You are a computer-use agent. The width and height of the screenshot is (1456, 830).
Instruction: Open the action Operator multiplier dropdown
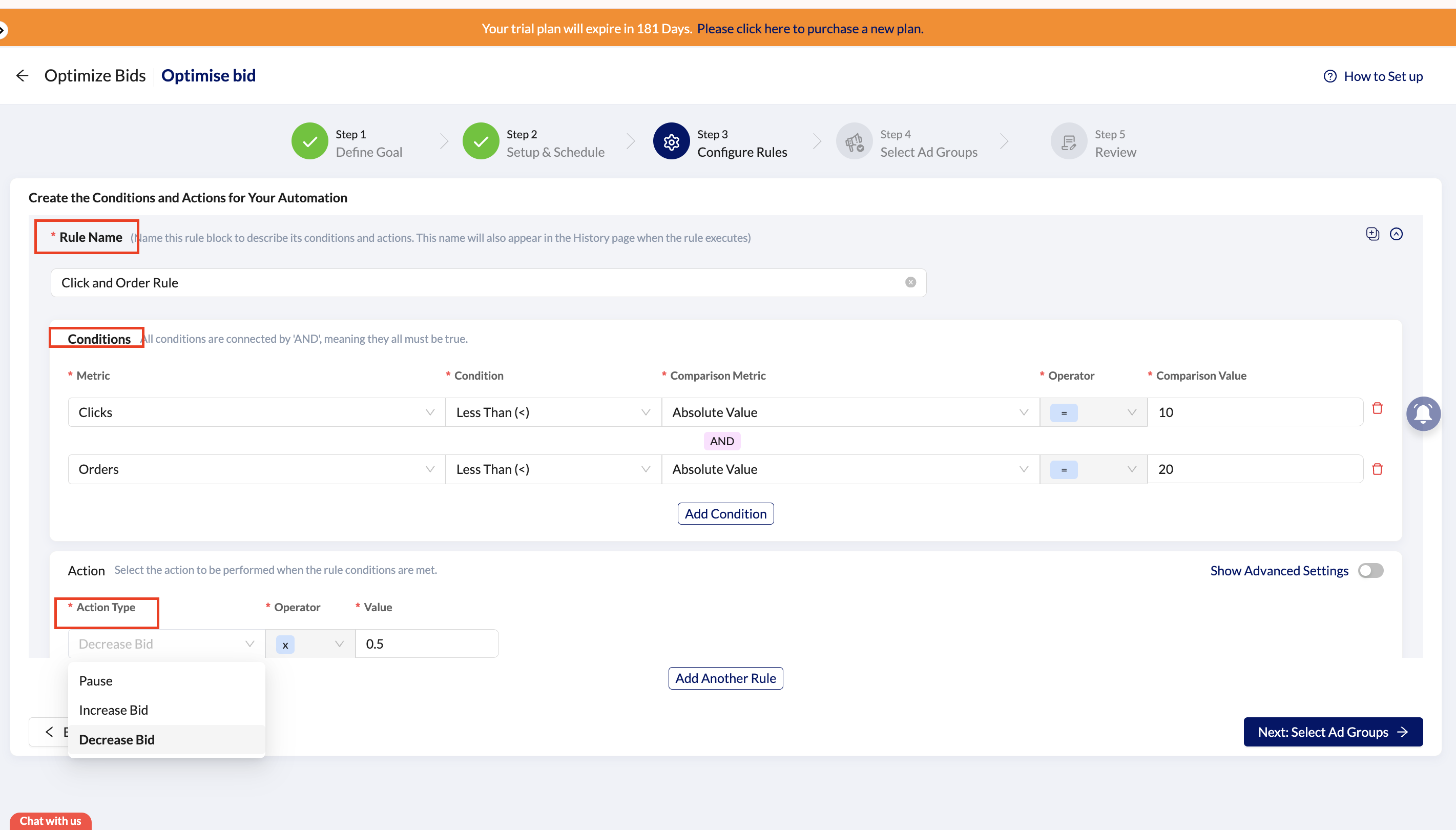(x=310, y=644)
